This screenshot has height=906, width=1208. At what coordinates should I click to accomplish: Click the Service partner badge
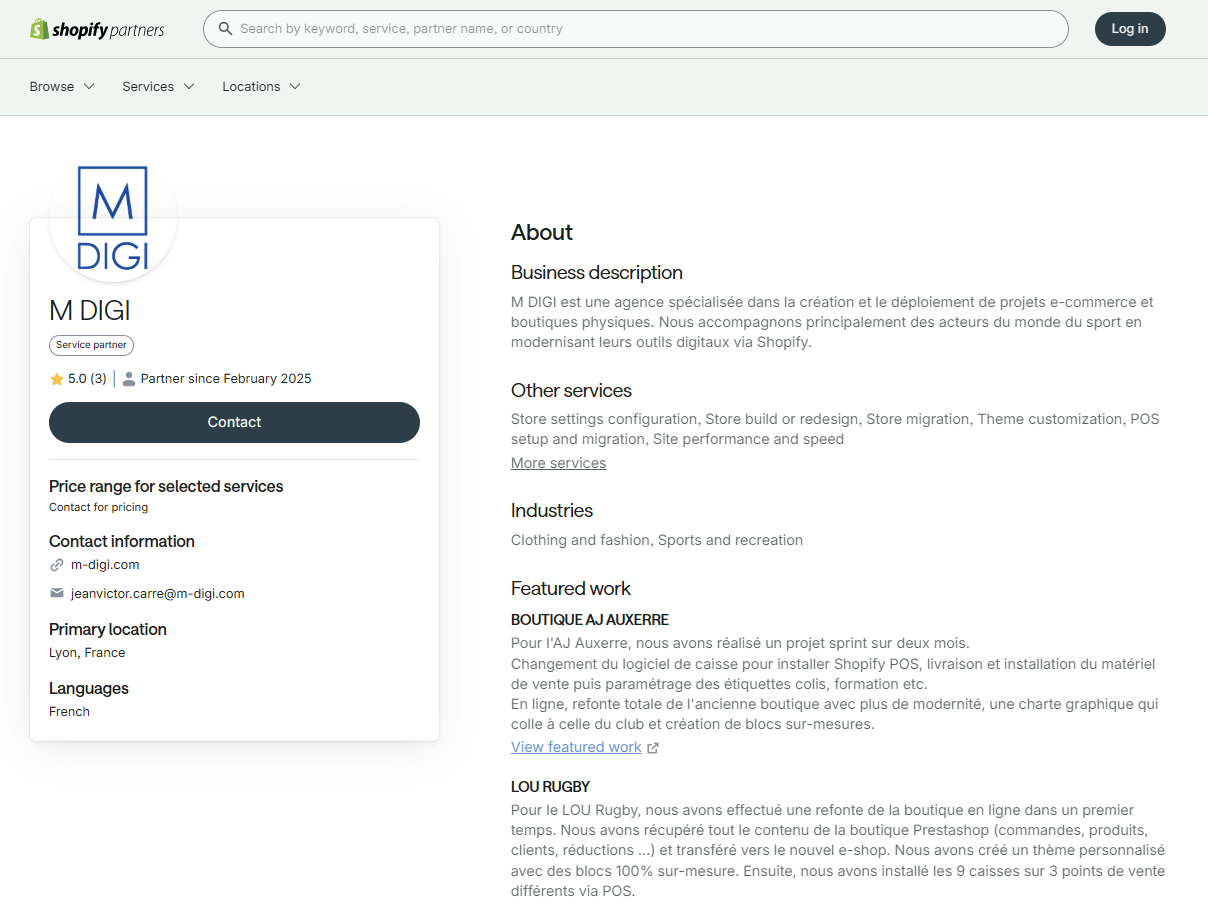point(91,345)
